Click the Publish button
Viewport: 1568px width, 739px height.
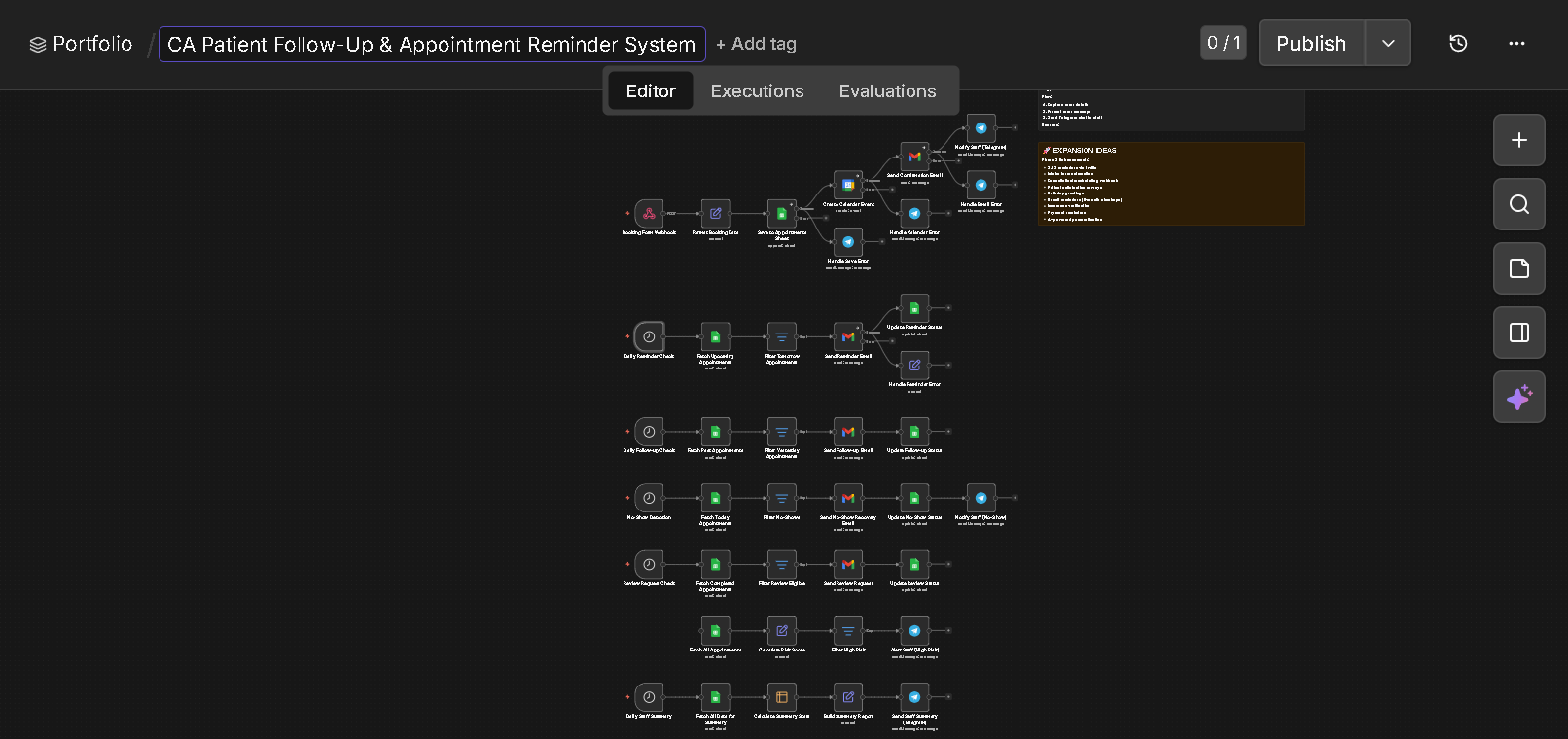tap(1311, 43)
